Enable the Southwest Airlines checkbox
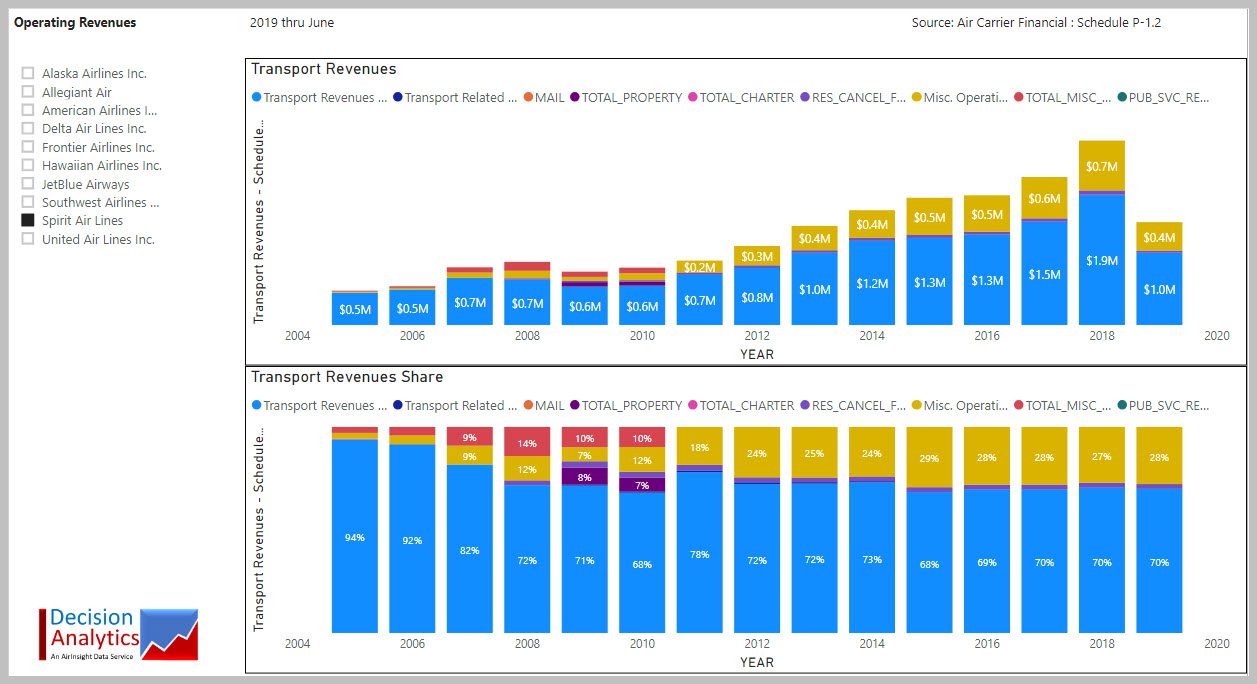 point(28,202)
